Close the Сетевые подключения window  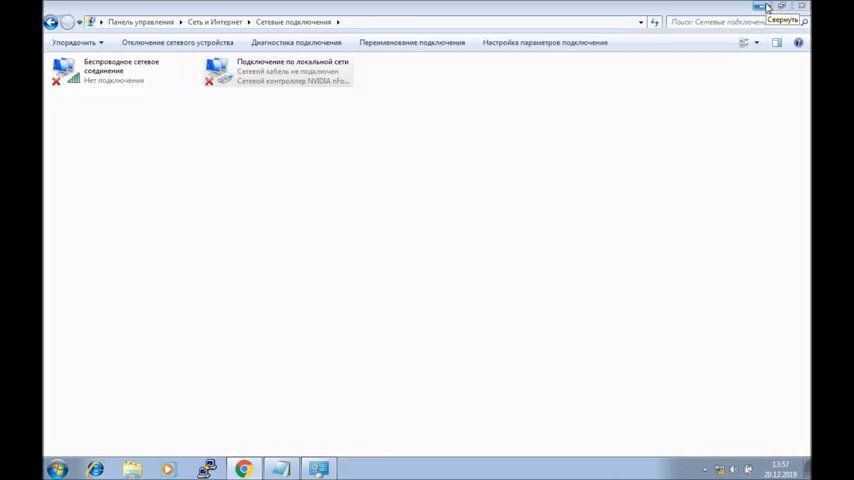(802, 6)
